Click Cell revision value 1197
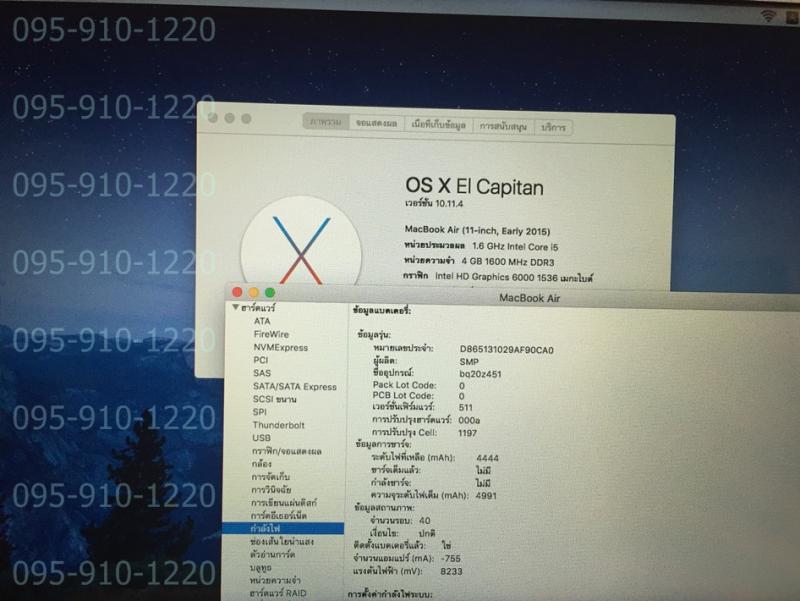 (x=467, y=433)
